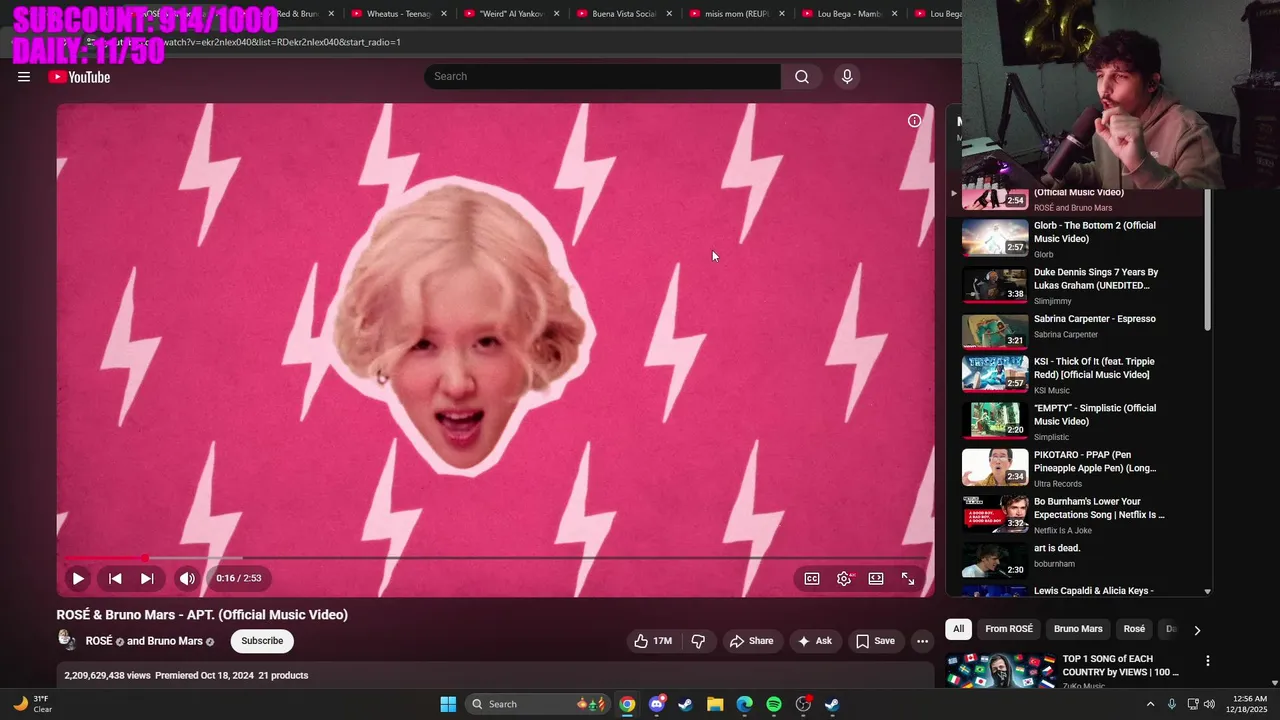Click the search magnifier button
The width and height of the screenshot is (1280, 720).
pyautogui.click(x=802, y=77)
